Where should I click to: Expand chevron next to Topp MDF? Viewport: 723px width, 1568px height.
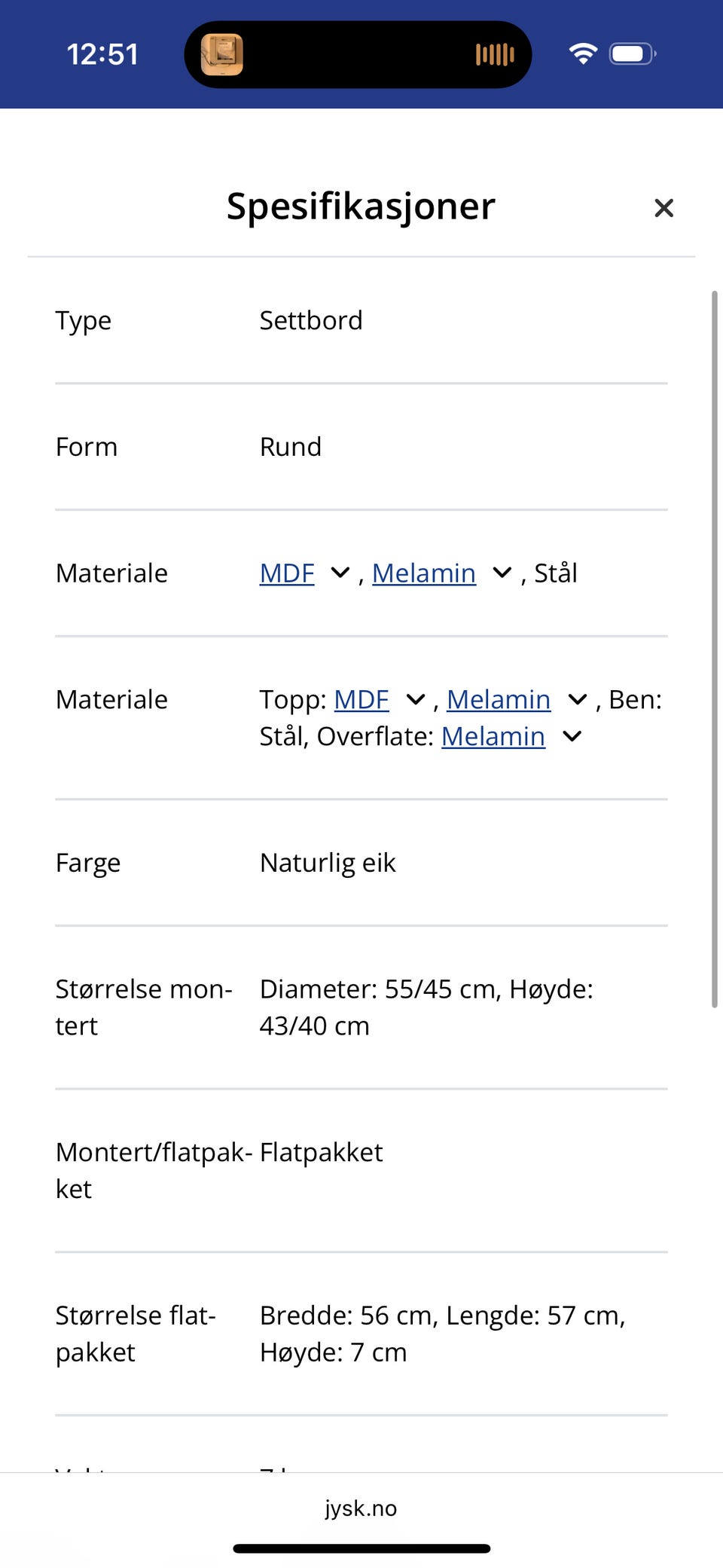pos(416,700)
